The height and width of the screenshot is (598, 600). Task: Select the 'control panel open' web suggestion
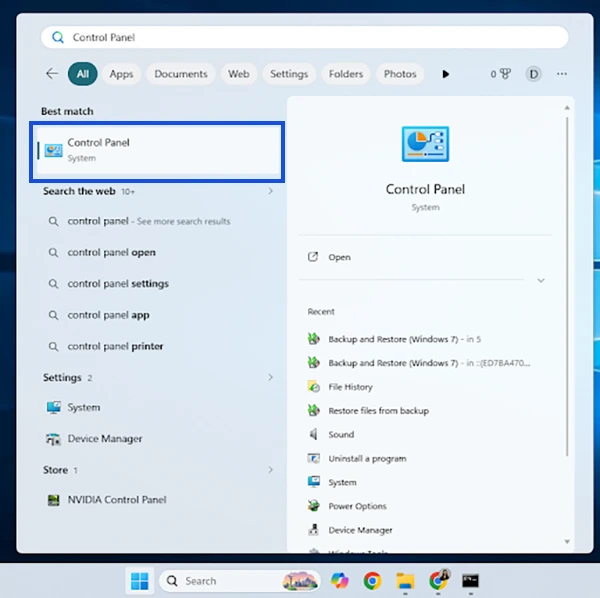(111, 253)
